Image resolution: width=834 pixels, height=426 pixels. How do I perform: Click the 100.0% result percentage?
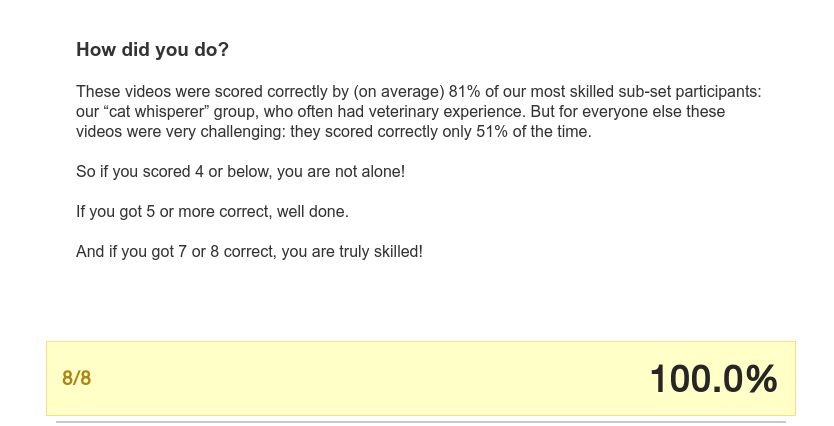(713, 379)
